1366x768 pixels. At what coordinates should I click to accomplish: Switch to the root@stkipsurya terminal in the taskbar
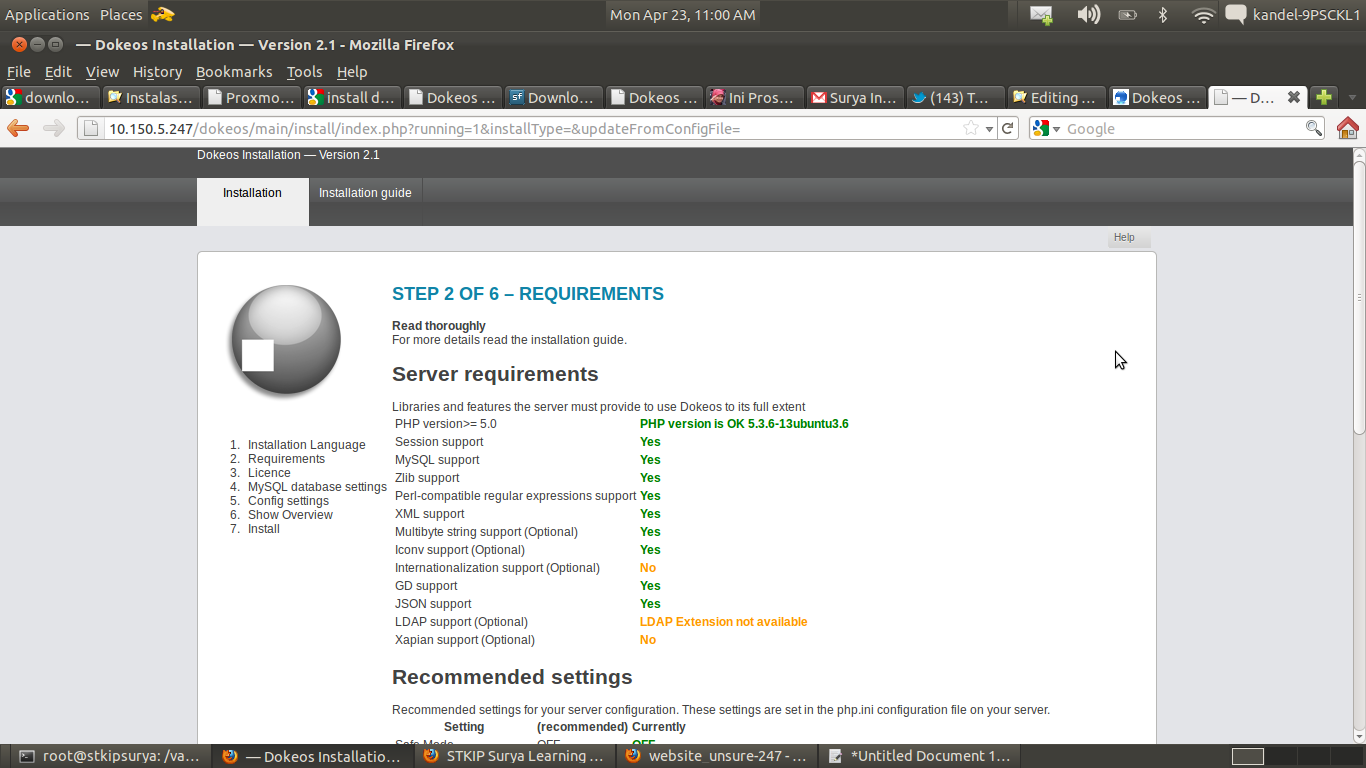tap(110, 756)
